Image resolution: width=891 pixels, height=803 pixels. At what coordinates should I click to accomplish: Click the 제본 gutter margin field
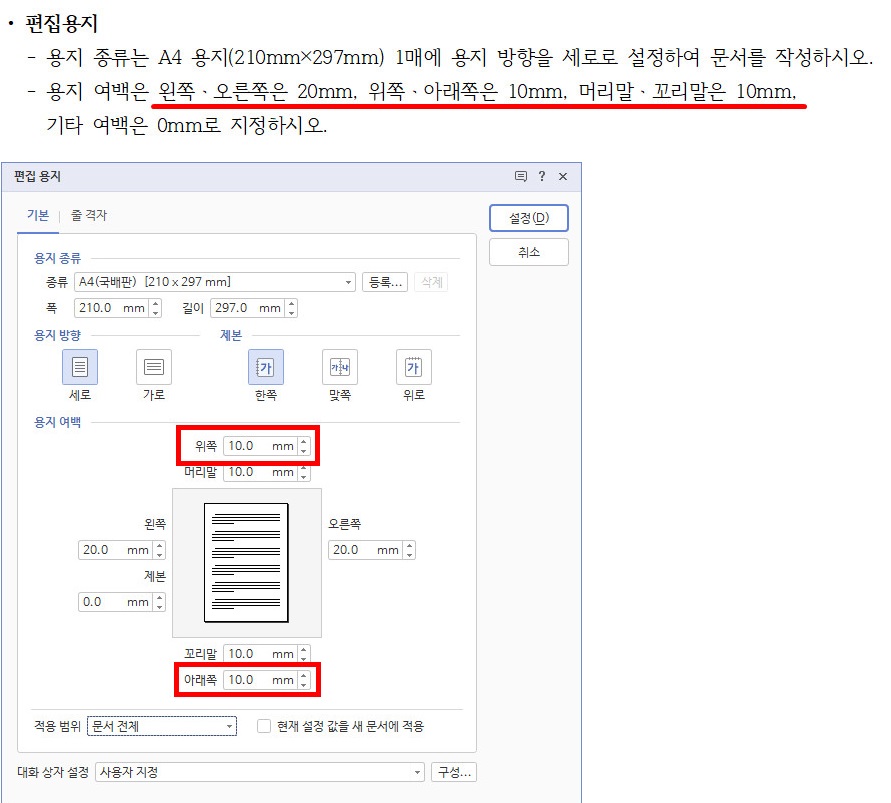point(116,602)
